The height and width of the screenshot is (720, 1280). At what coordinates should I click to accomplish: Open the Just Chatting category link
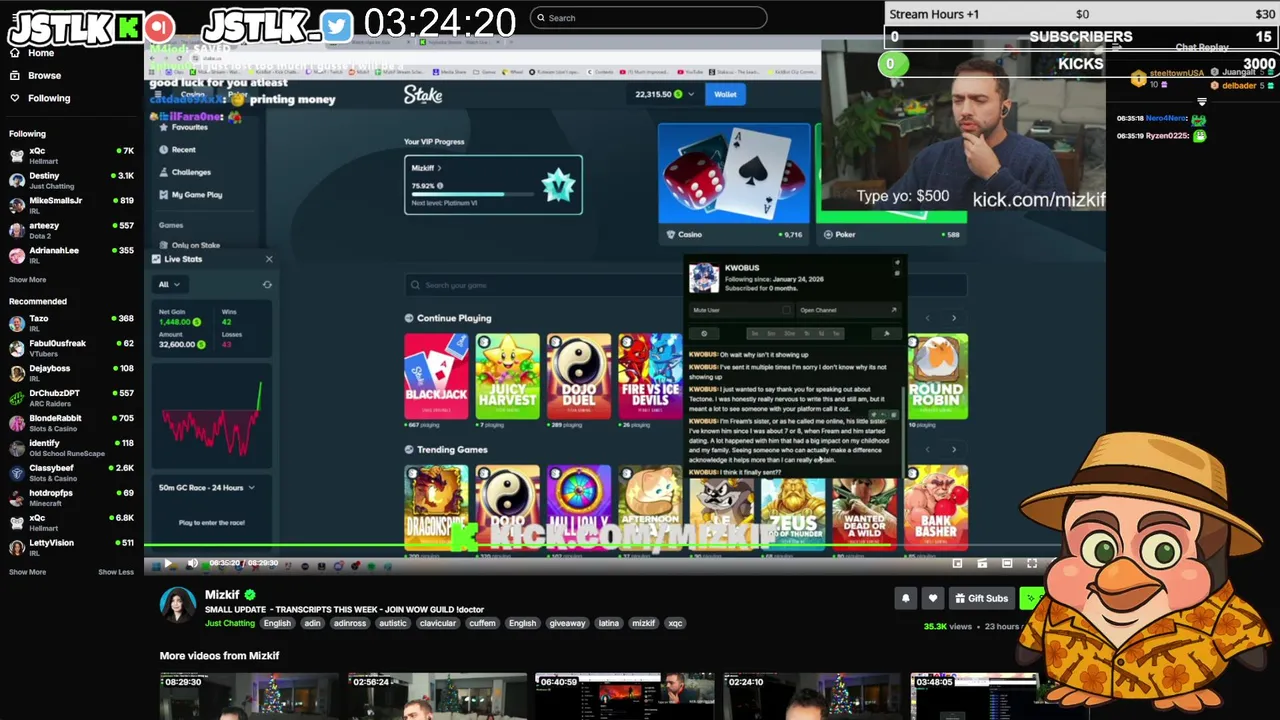230,623
